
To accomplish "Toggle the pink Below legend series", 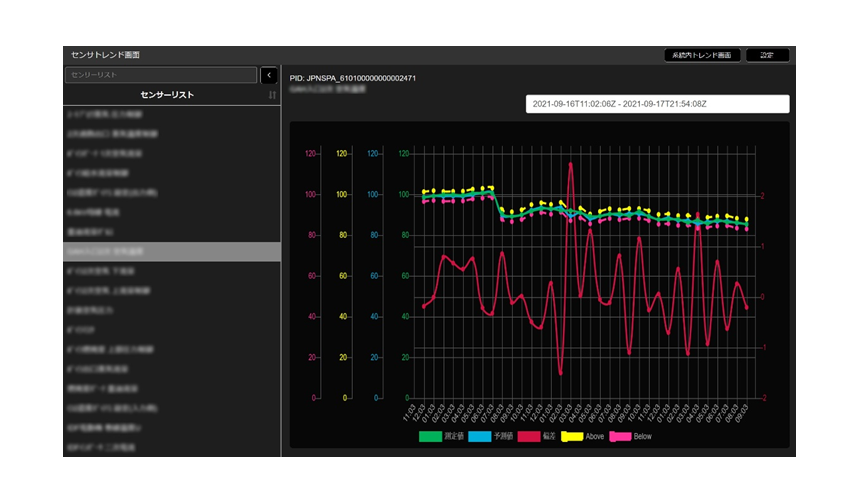I will click(x=631, y=437).
